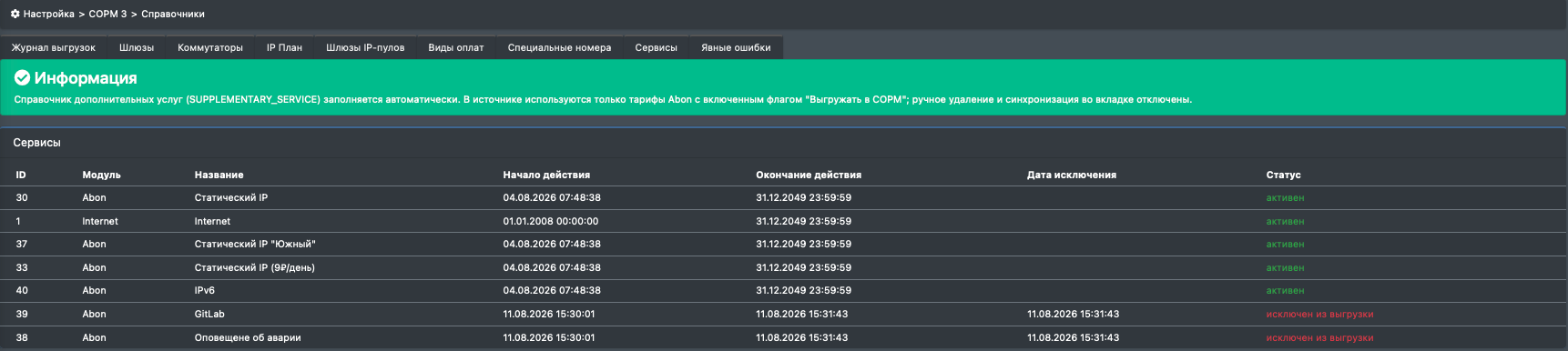Switch to Специальные номера tab

pos(560,47)
